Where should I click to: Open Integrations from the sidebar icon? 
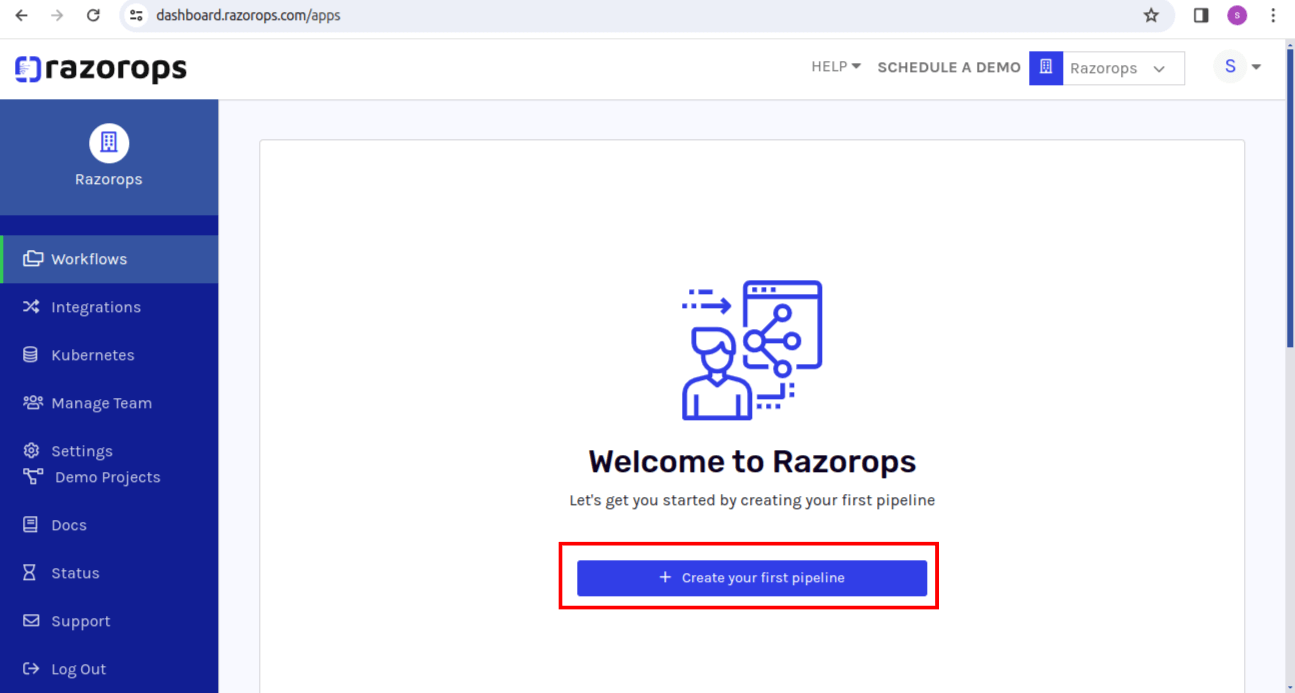point(32,307)
